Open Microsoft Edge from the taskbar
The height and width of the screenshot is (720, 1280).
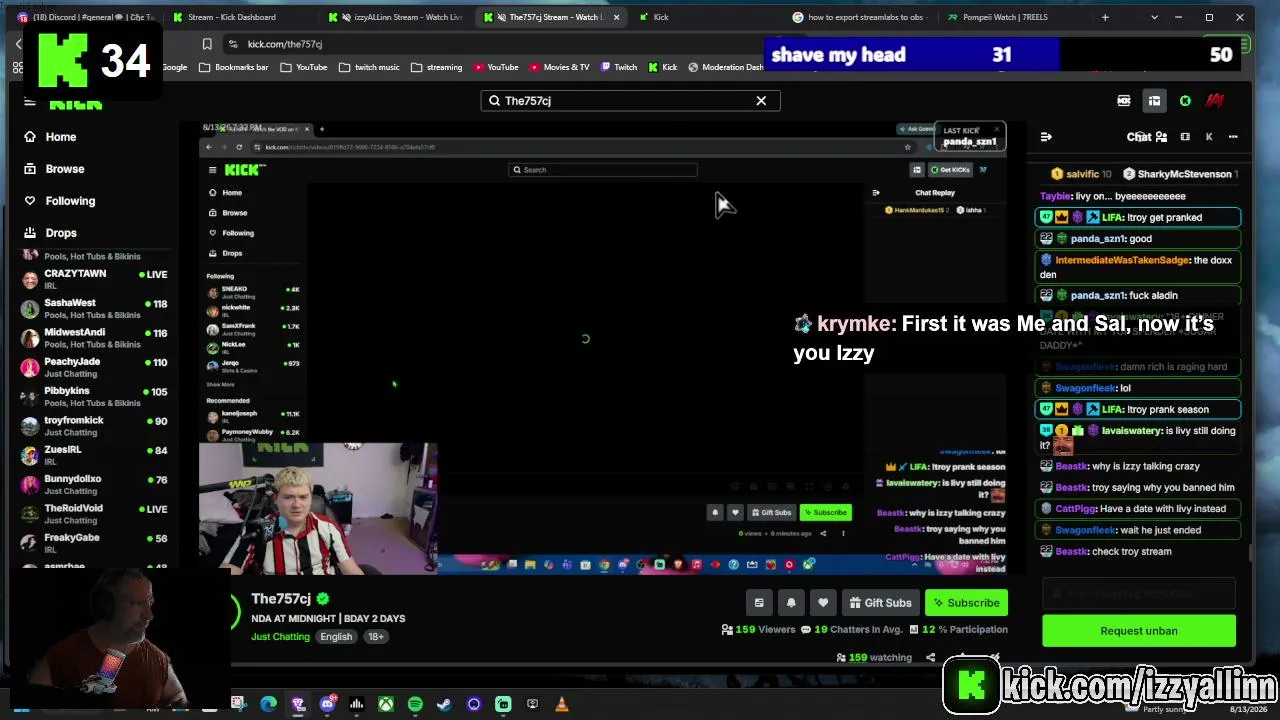(x=268, y=704)
